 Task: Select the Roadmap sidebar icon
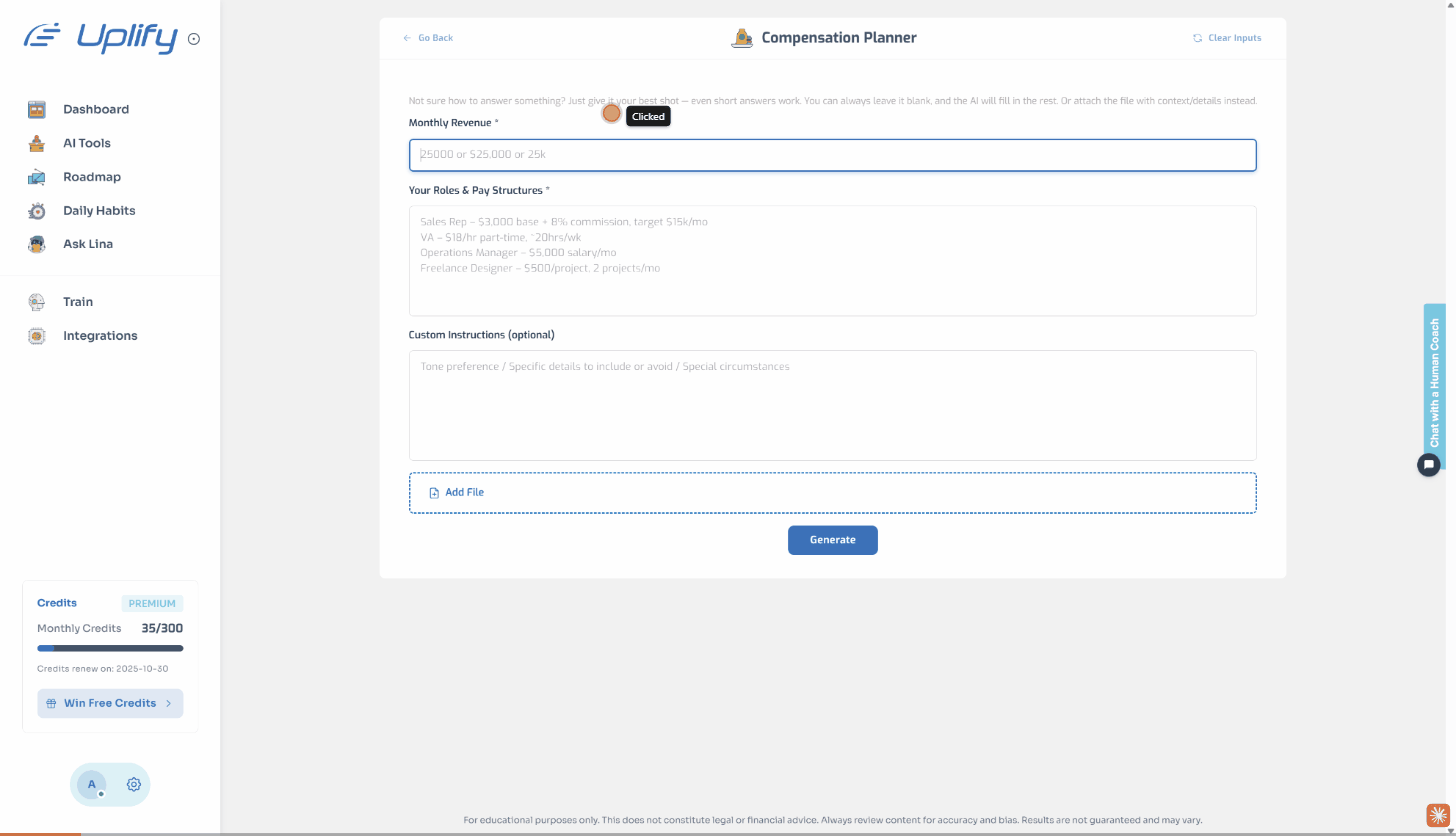pos(37,177)
